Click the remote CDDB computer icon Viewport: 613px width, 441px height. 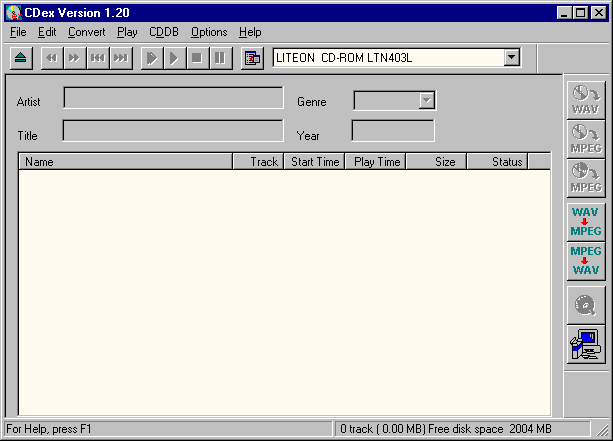point(585,344)
